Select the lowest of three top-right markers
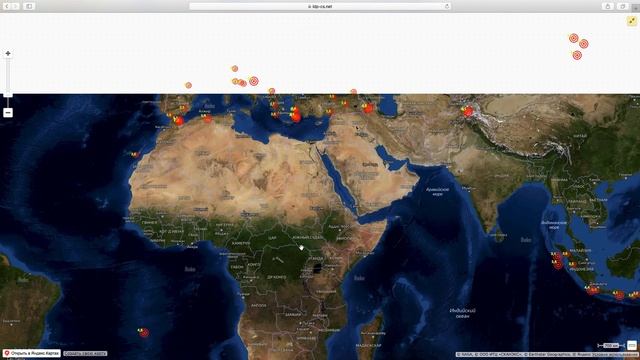This screenshot has height=360, width=640. click(x=577, y=56)
